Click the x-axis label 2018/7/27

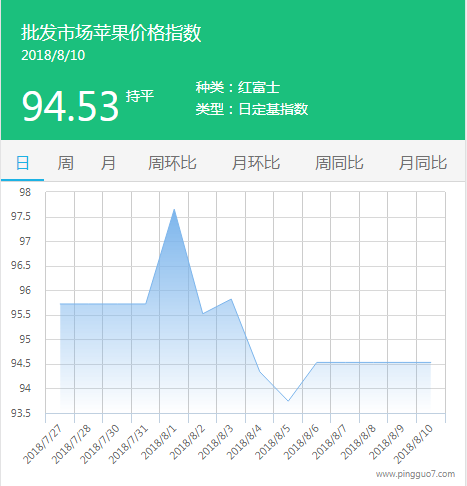42,444
